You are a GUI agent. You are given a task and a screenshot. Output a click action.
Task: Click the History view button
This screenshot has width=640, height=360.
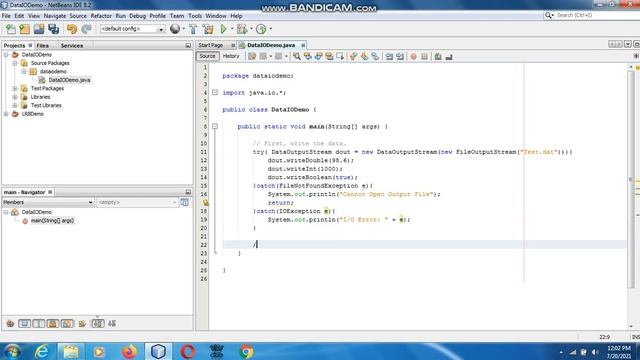tap(231, 56)
